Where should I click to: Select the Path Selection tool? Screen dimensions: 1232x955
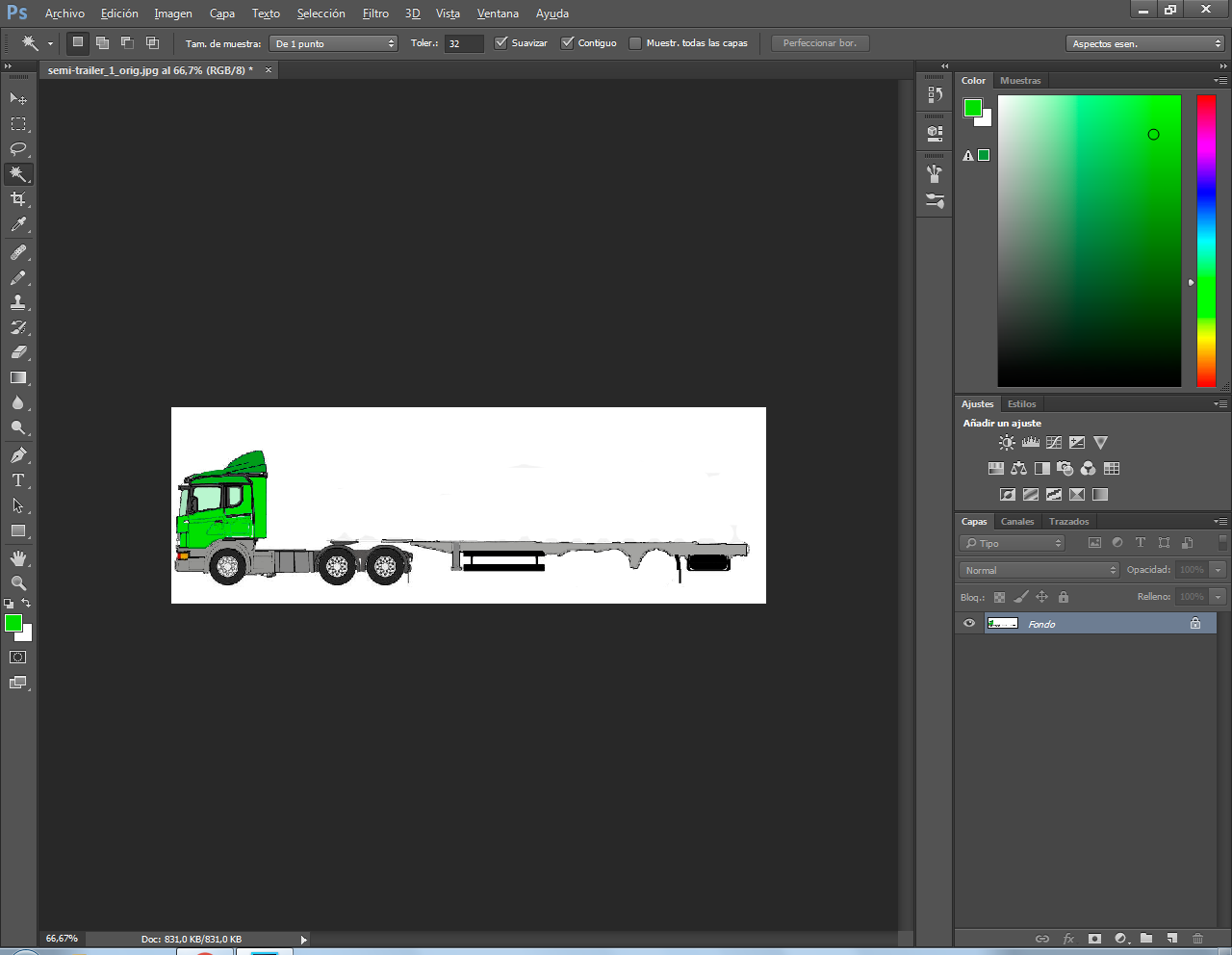point(18,505)
